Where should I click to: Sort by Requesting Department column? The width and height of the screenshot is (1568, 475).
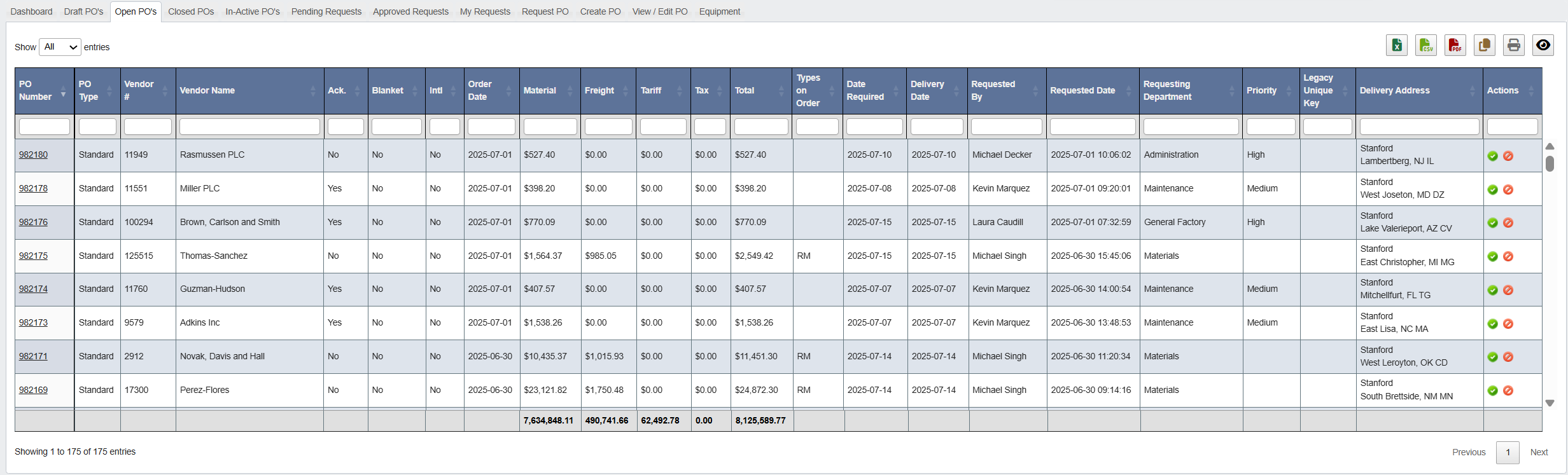pos(1191,91)
